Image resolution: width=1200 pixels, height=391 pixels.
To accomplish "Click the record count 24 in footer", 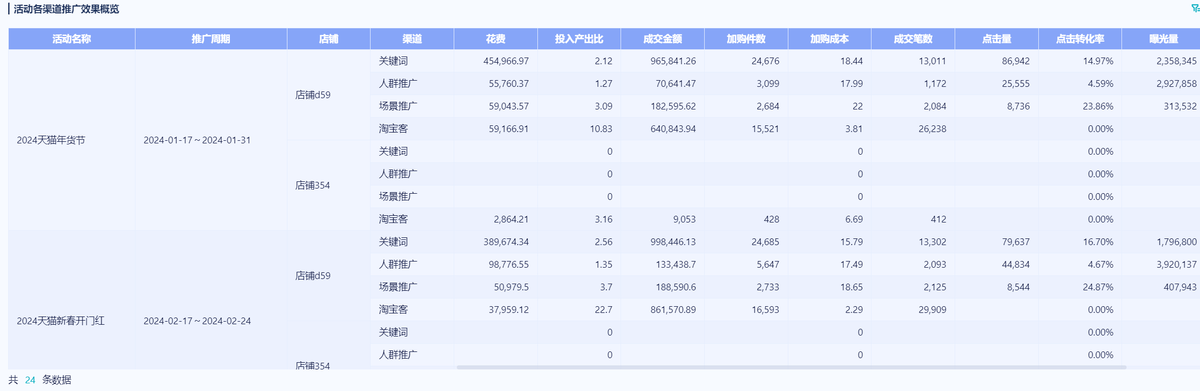I will (31, 380).
